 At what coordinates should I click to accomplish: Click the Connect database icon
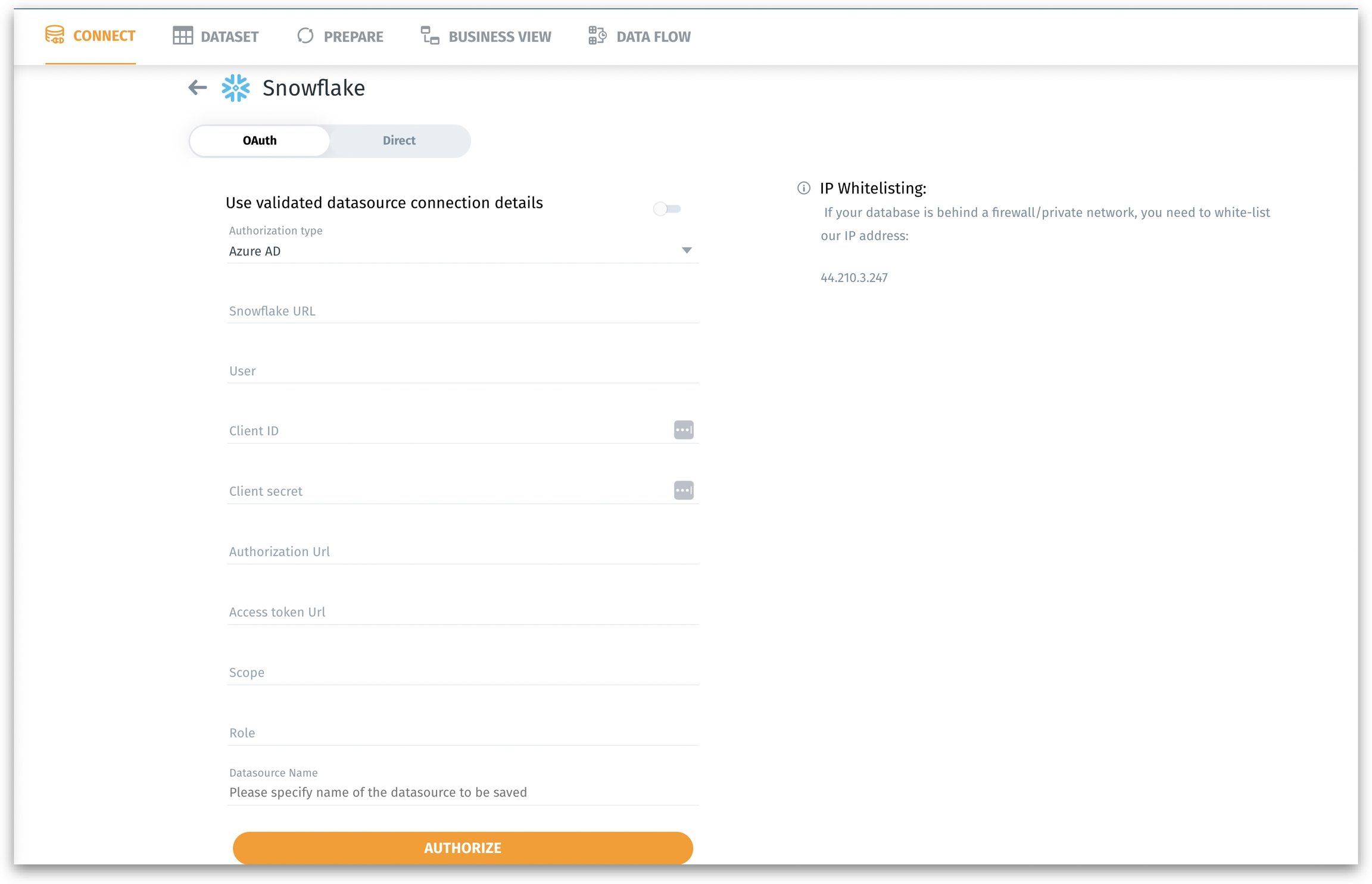coord(55,36)
